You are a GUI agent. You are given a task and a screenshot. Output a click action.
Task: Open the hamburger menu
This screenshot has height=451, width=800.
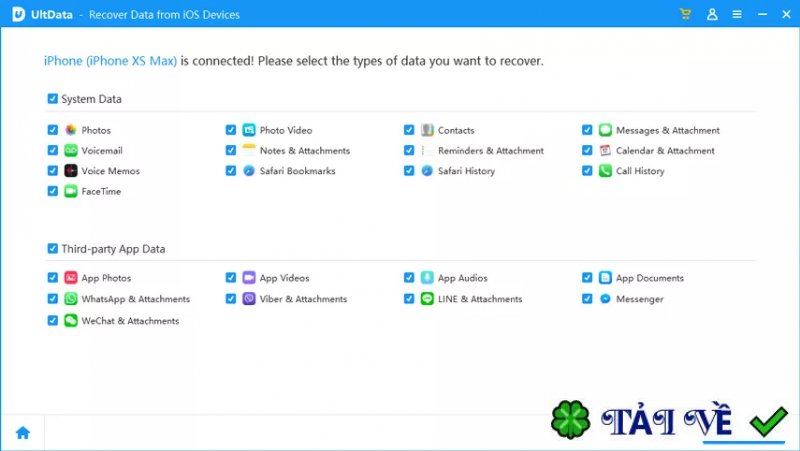pyautogui.click(x=737, y=14)
